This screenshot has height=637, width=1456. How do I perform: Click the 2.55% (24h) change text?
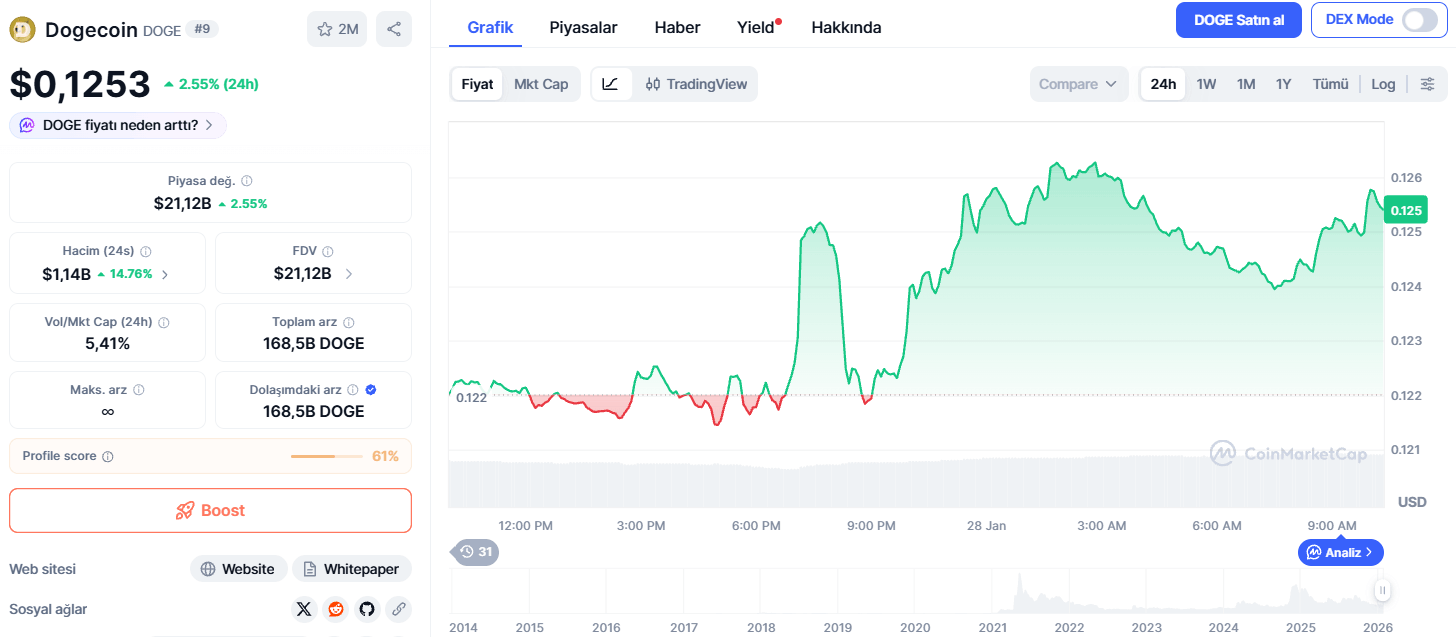tap(218, 84)
